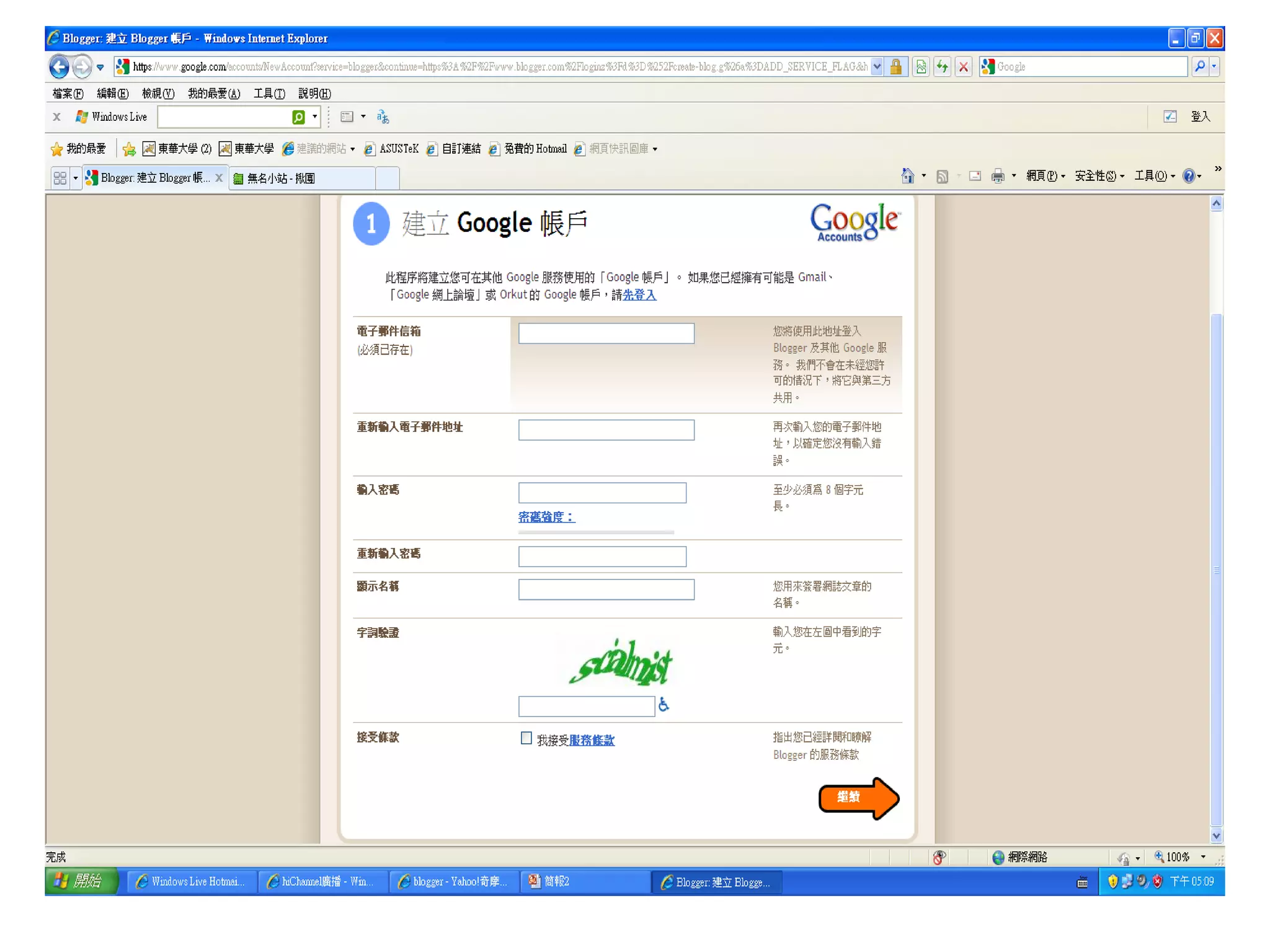This screenshot has height=952, width=1270.
Task: Click the search magnifier beside Google box
Action: (1200, 67)
